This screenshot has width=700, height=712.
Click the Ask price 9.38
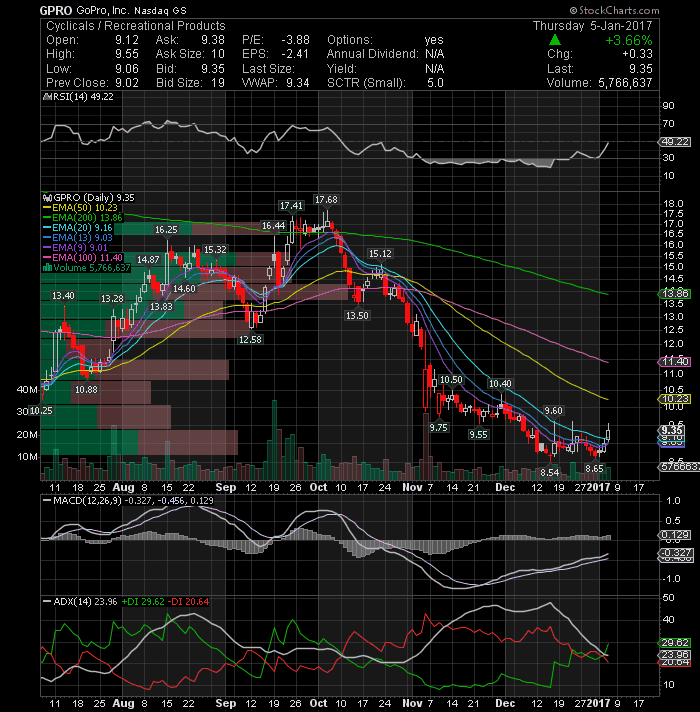213,40
